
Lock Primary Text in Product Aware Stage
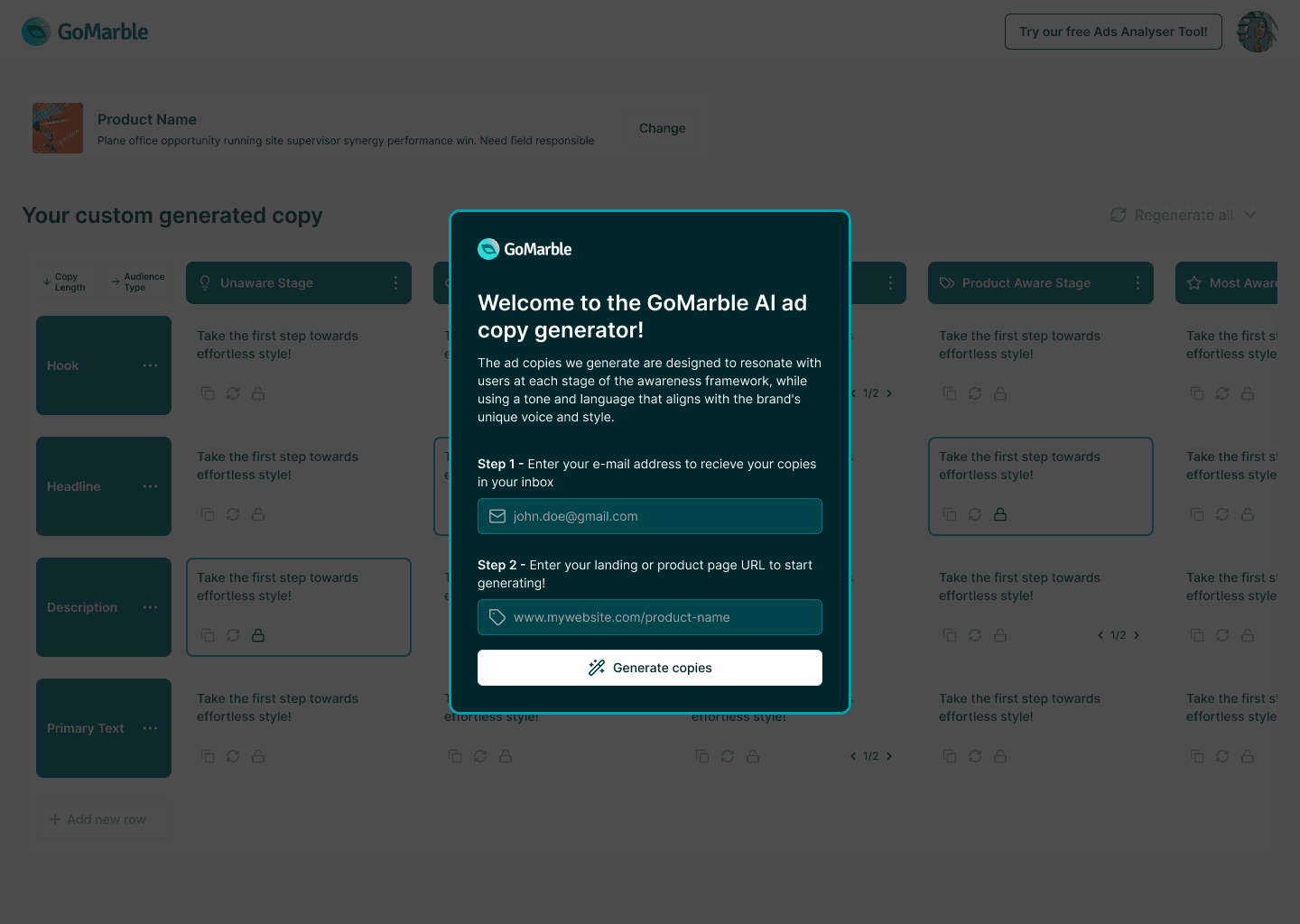[x=1000, y=756]
